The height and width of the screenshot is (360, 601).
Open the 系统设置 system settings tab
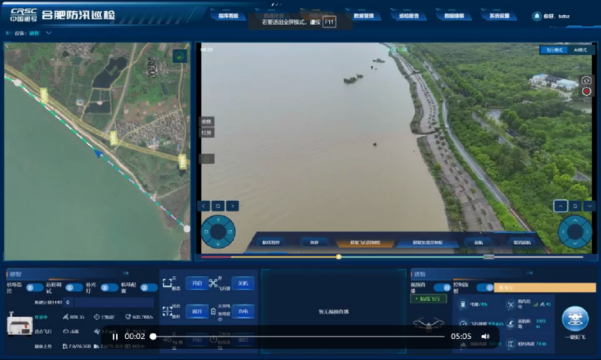(499, 16)
